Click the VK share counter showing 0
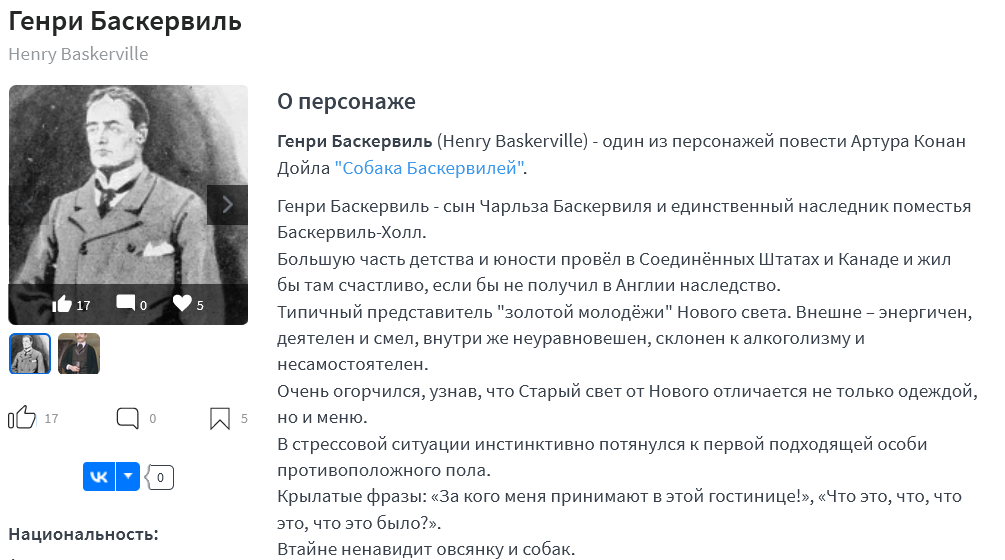Screen dimensions: 1005x560 (x=160, y=477)
